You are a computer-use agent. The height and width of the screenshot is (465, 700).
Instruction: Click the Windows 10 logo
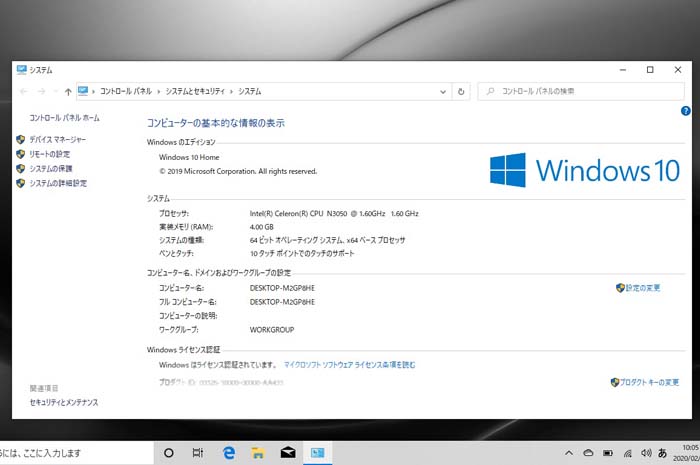[x=585, y=170]
